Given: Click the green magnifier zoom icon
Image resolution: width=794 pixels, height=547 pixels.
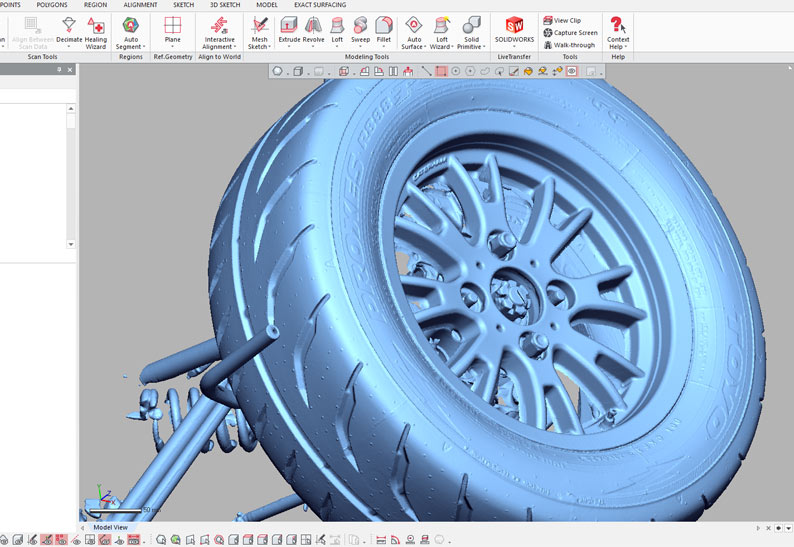Looking at the screenshot, I should tap(175, 539).
